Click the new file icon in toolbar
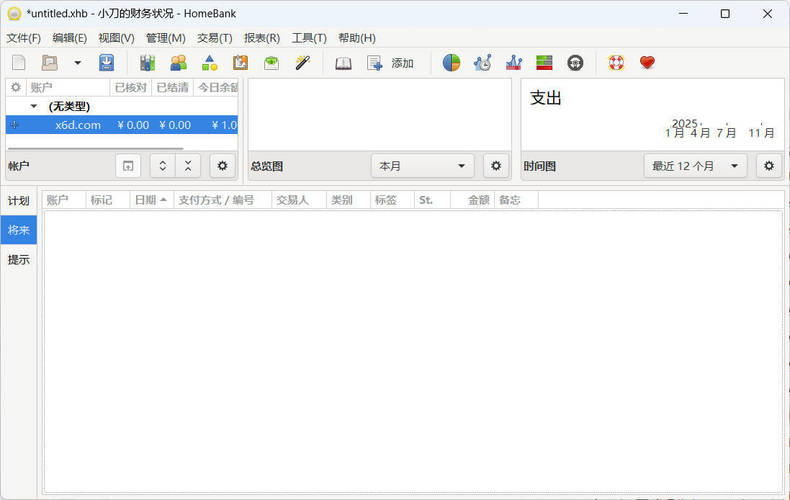Viewport: 790px width, 500px height. [18, 63]
